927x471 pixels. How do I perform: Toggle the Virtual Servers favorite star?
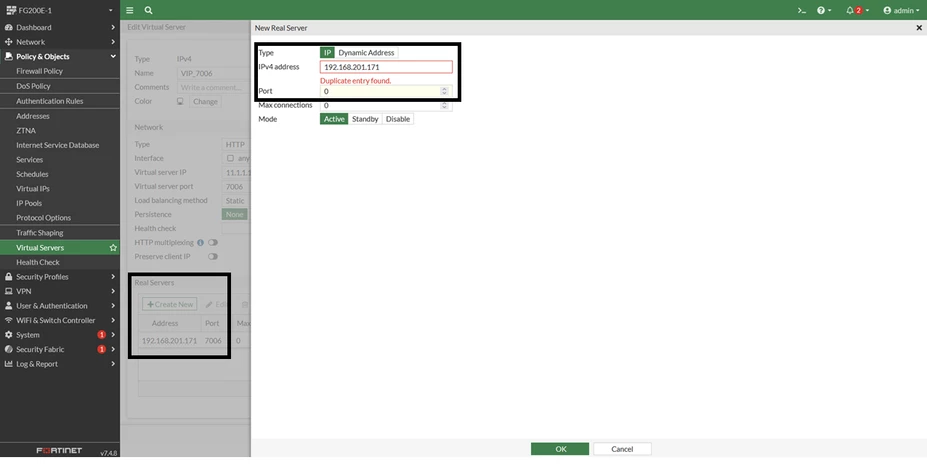(113, 248)
